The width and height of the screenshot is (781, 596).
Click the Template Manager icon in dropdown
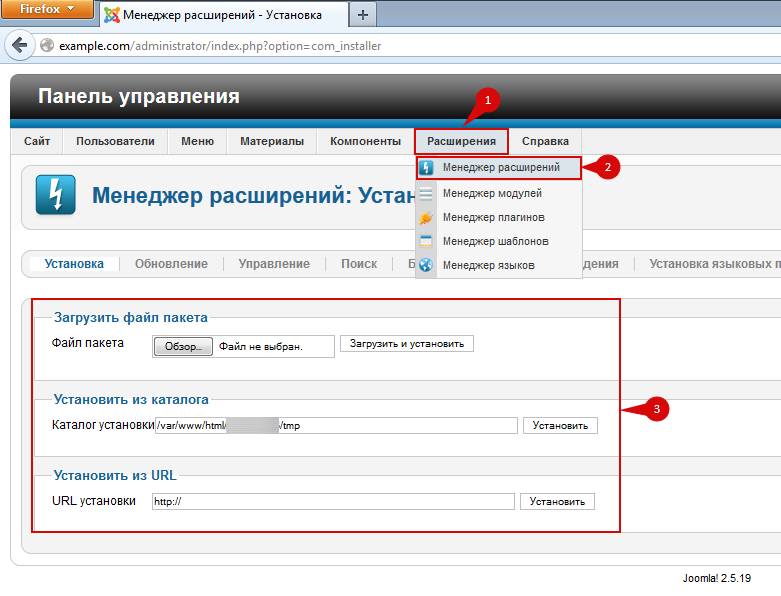[427, 241]
